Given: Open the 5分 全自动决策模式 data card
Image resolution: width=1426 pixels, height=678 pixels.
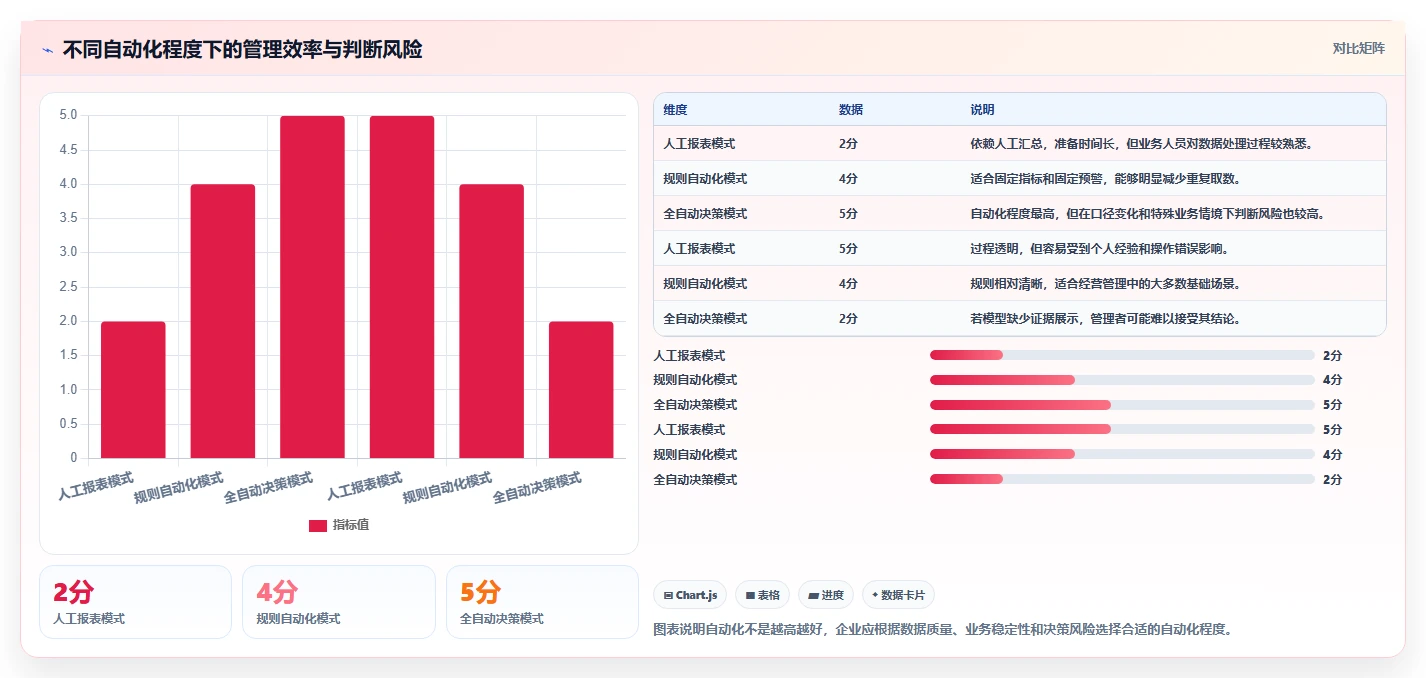Looking at the screenshot, I should pyautogui.click(x=542, y=602).
